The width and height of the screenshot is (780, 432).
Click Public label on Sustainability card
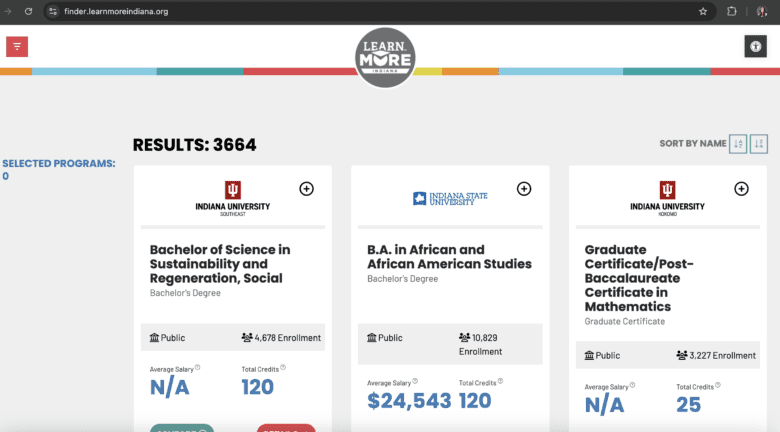(173, 338)
